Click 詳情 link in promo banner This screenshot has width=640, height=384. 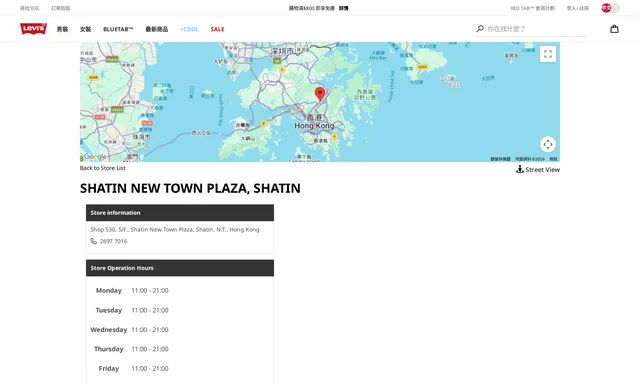[x=343, y=8]
